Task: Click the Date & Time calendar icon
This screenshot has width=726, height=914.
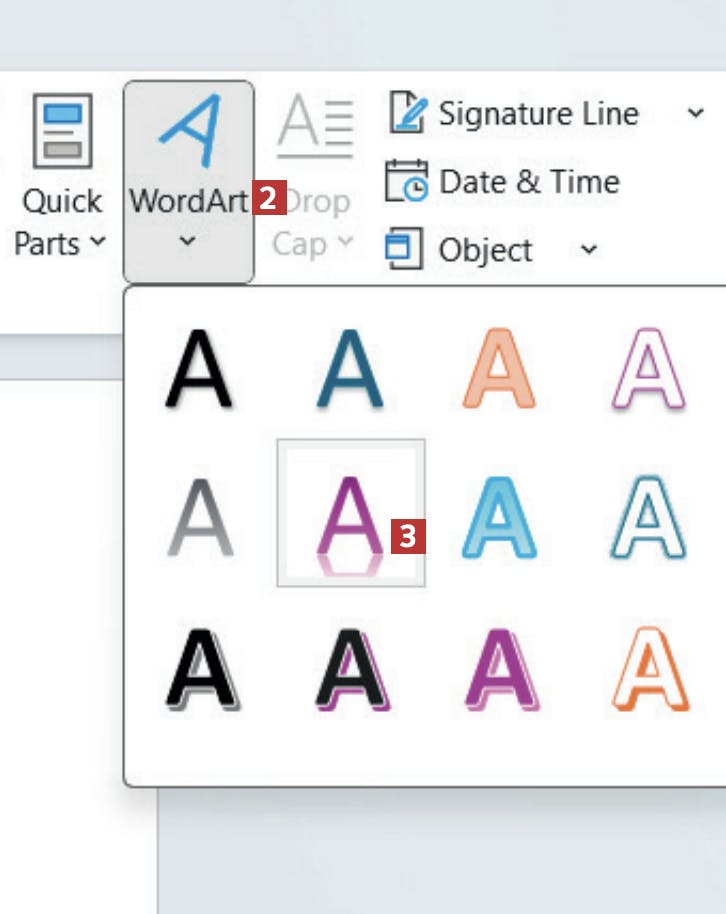Action: click(x=407, y=181)
